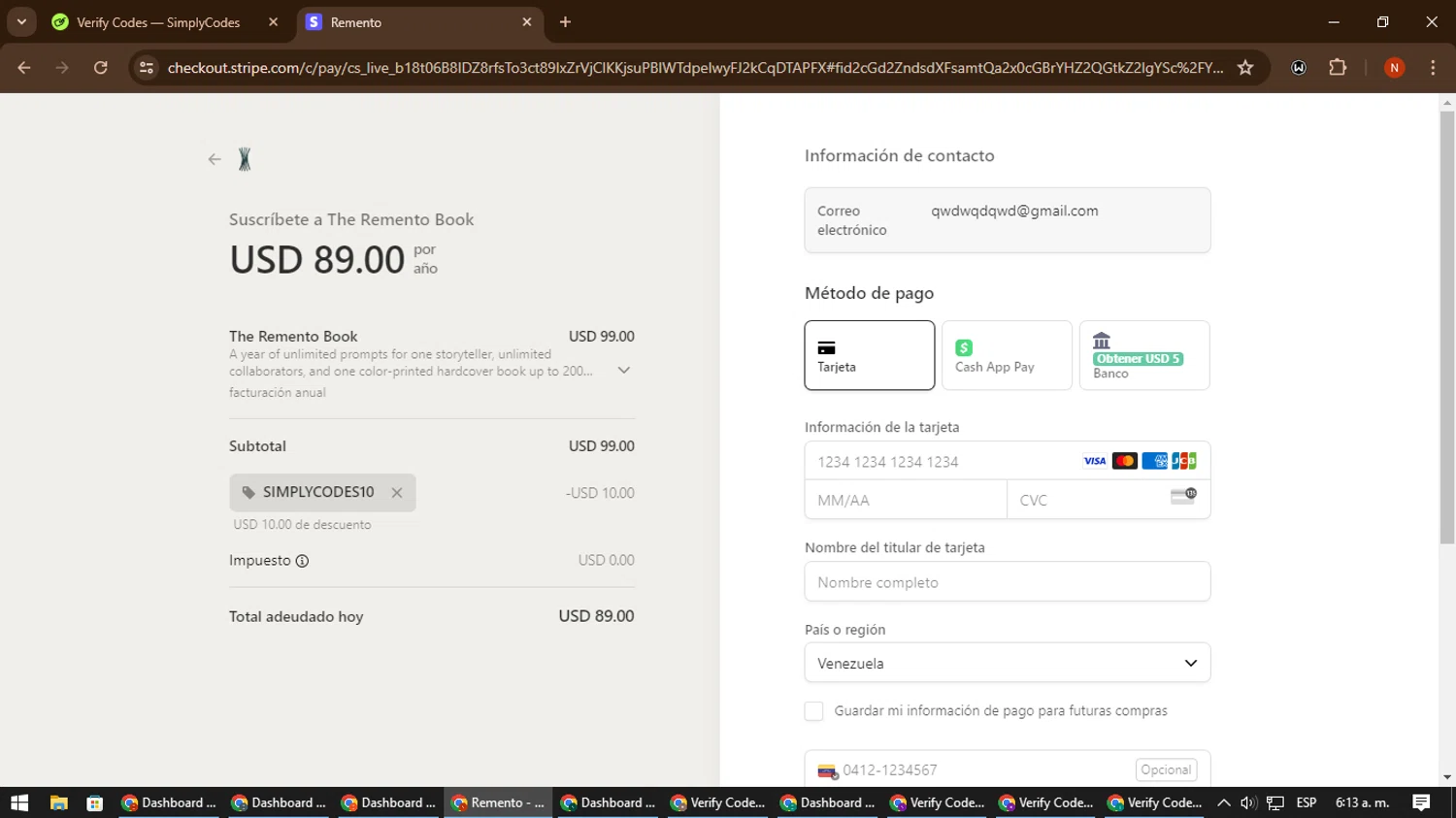Click the 'Subtotal' label

pos(257,446)
